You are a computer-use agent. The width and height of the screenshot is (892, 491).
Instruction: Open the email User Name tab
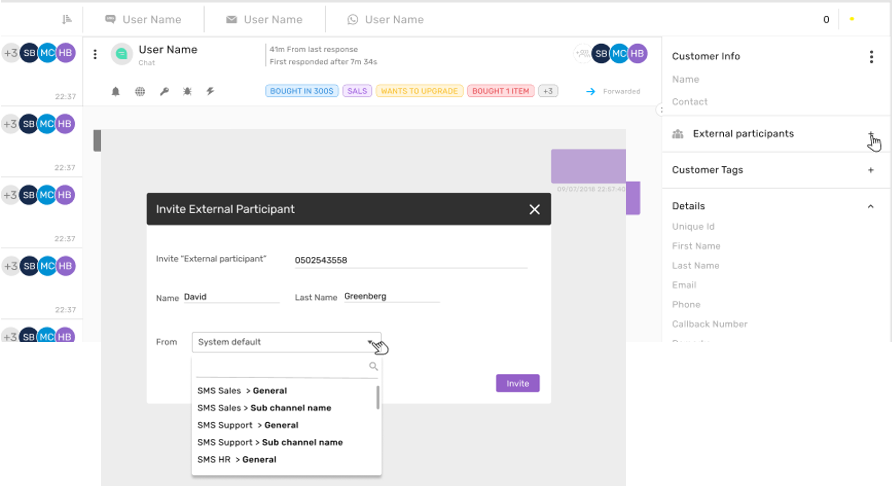[265, 19]
